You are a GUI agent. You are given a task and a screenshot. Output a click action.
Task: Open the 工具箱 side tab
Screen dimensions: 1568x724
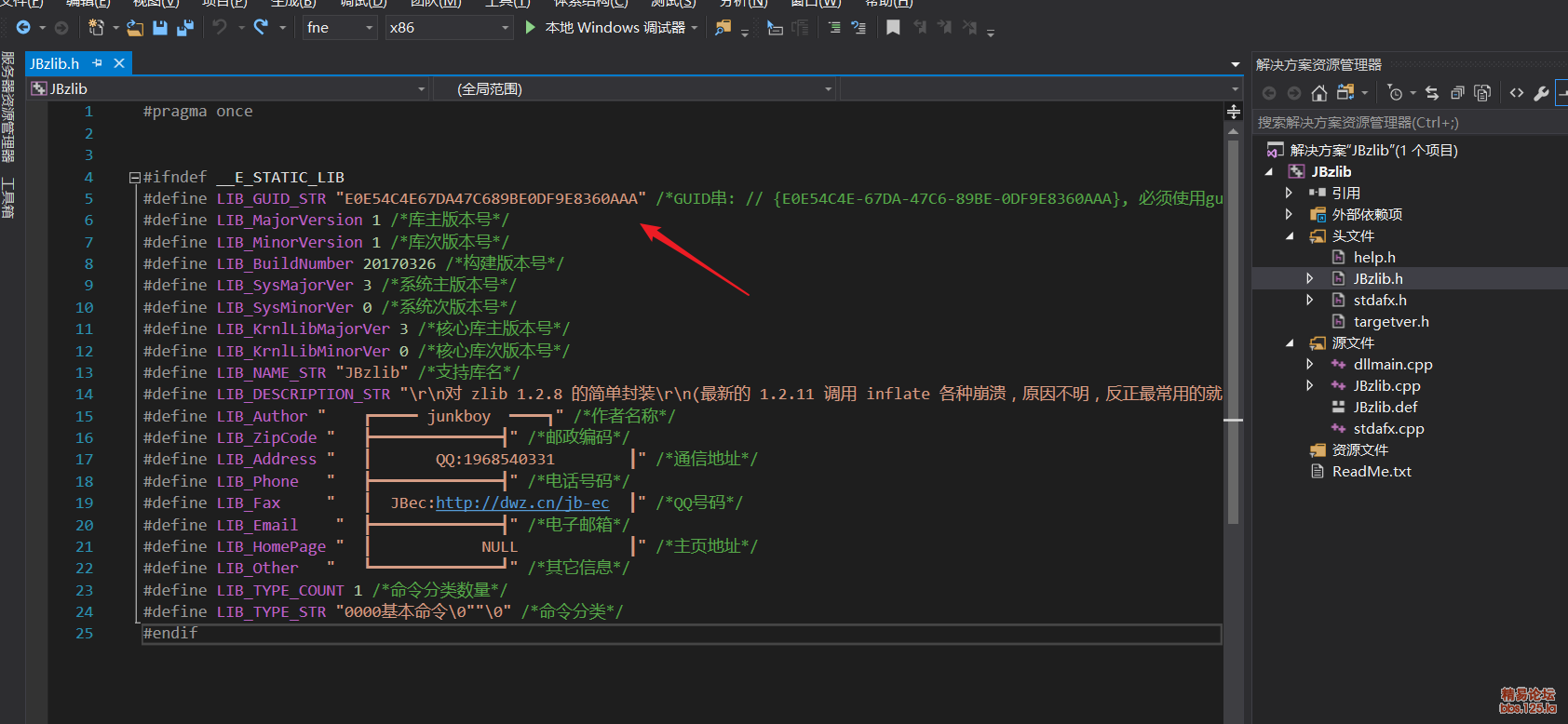(x=7, y=197)
